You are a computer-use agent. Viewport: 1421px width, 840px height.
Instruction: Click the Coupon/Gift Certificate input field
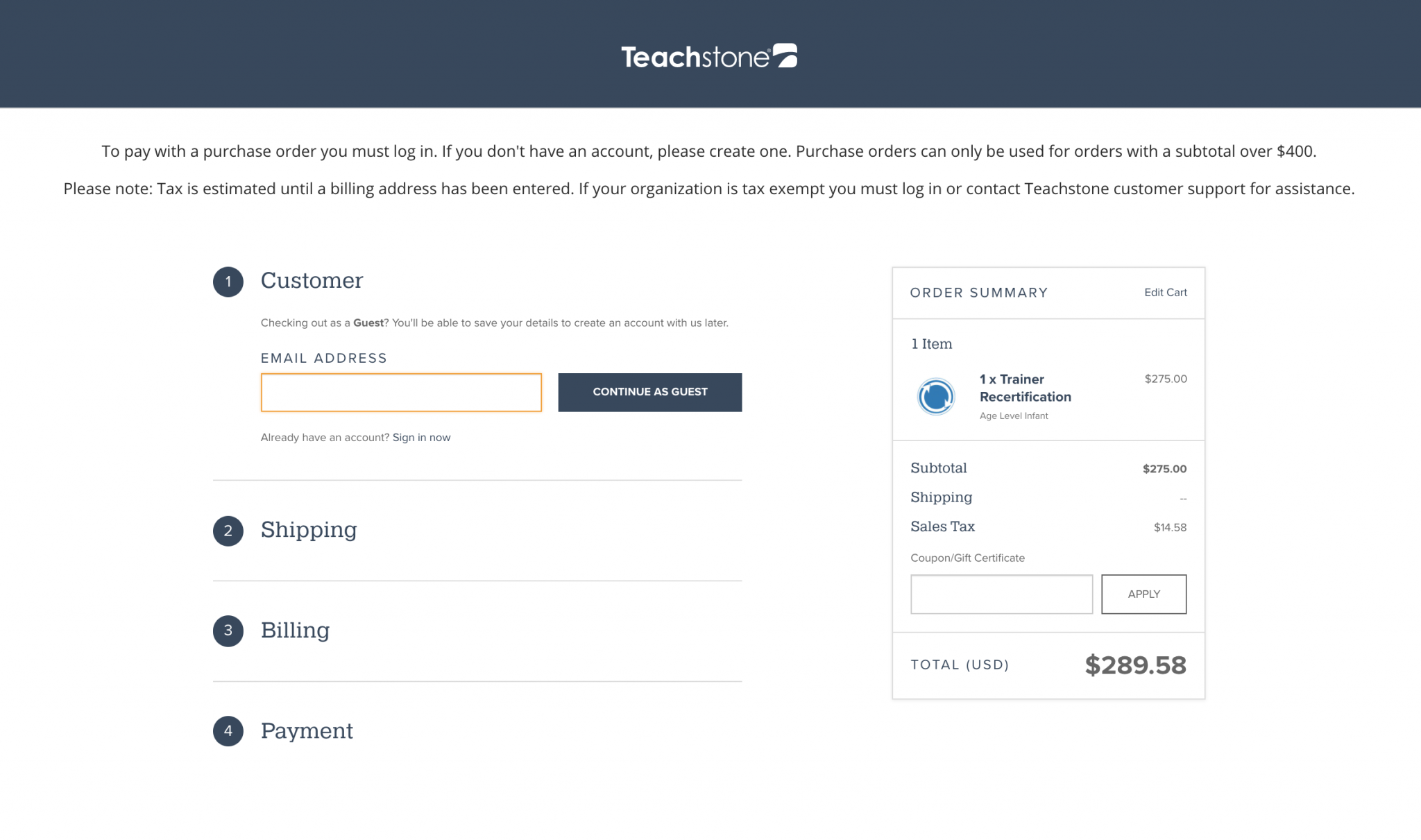[1001, 594]
